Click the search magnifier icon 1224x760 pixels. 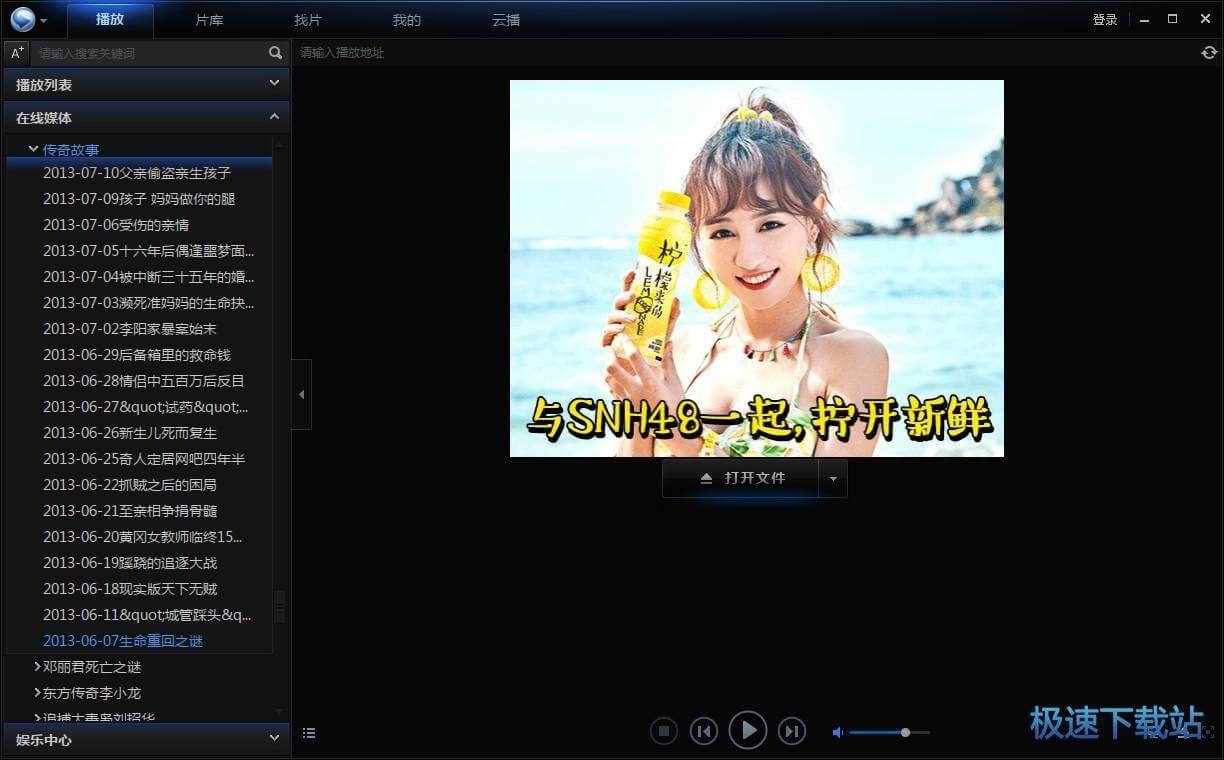275,53
